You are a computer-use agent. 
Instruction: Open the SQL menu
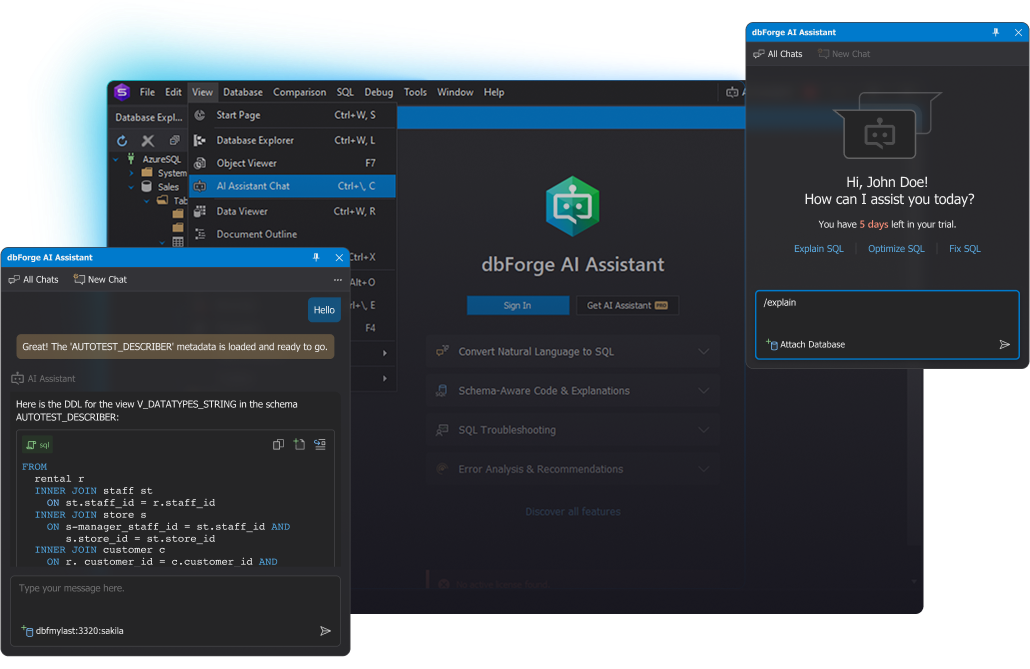pos(345,92)
